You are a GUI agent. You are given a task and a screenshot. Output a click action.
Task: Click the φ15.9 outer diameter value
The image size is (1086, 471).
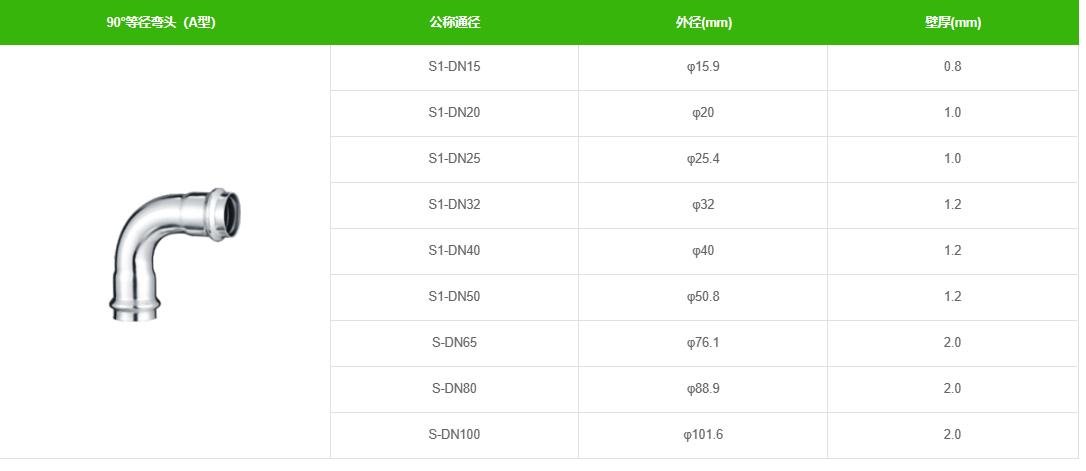tap(703, 67)
